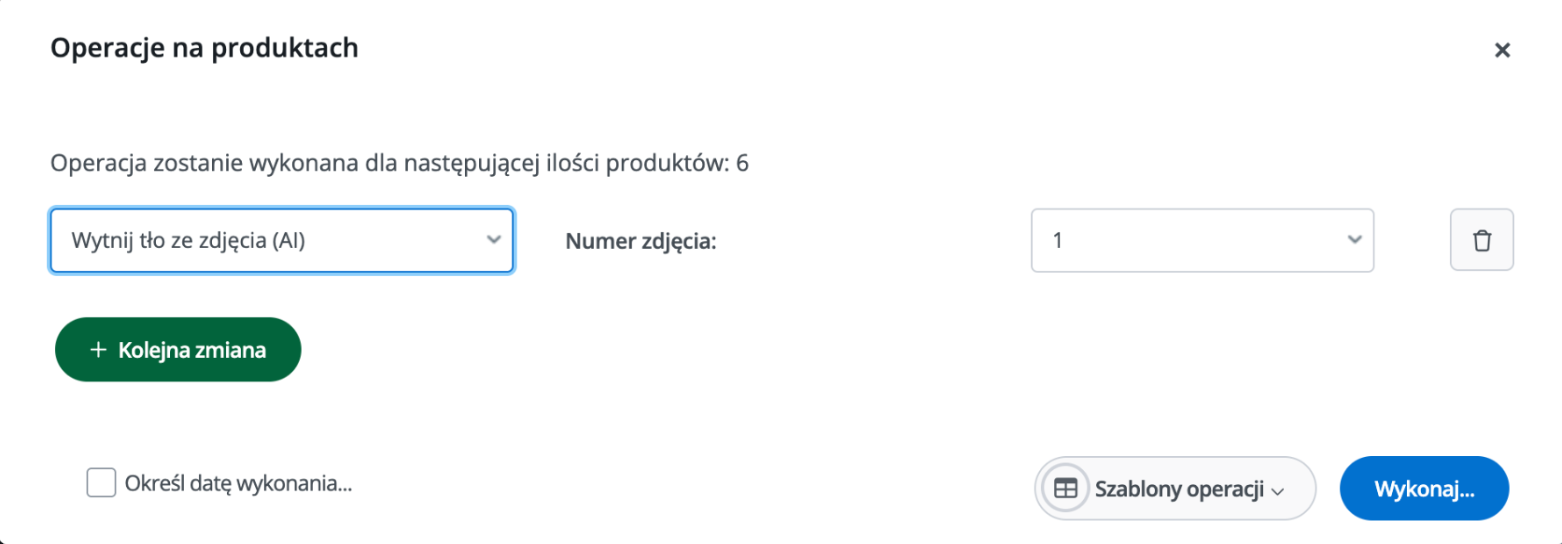Click the product count number 6

(742, 164)
